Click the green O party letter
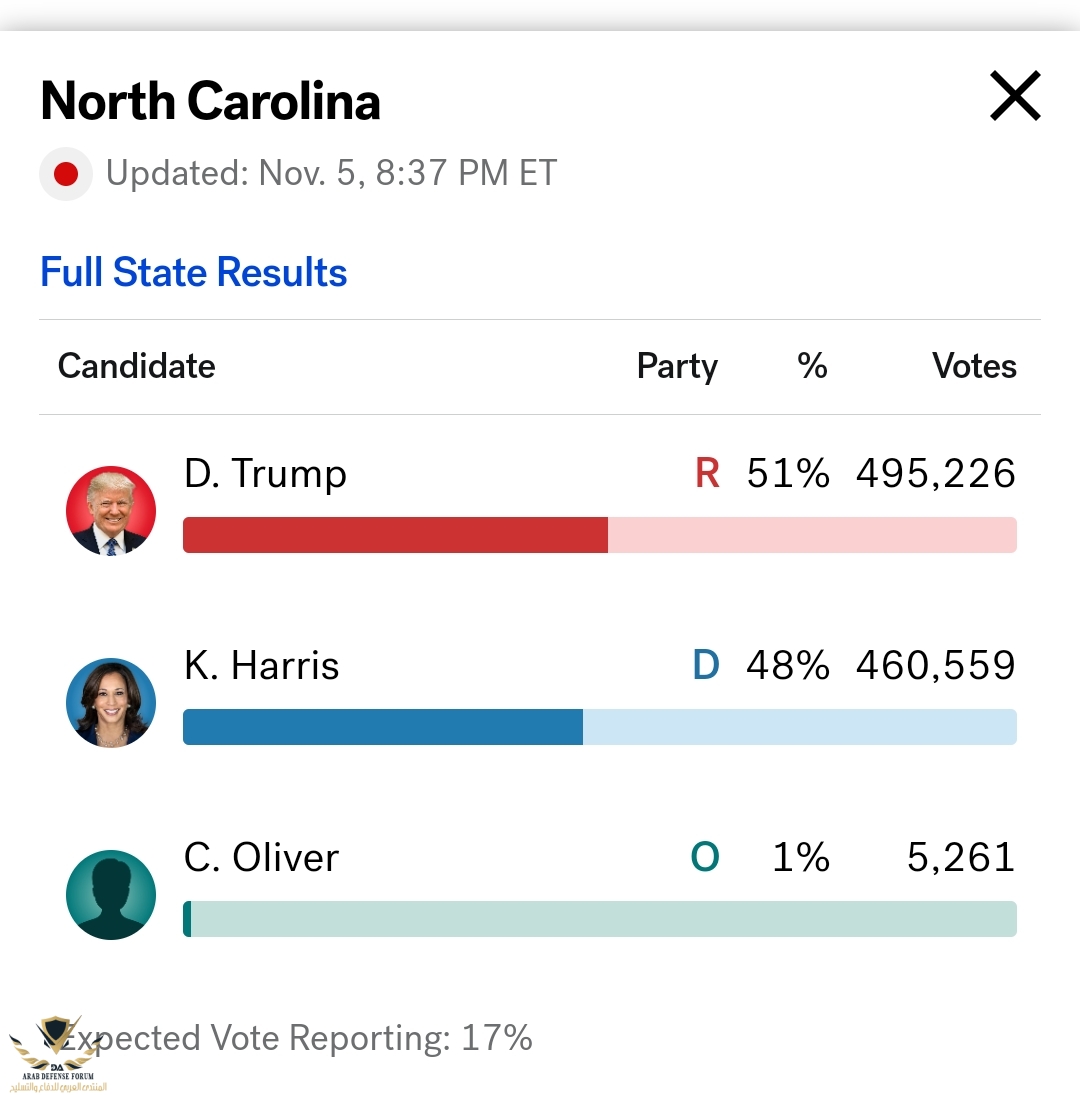The width and height of the screenshot is (1080, 1095). coord(704,857)
